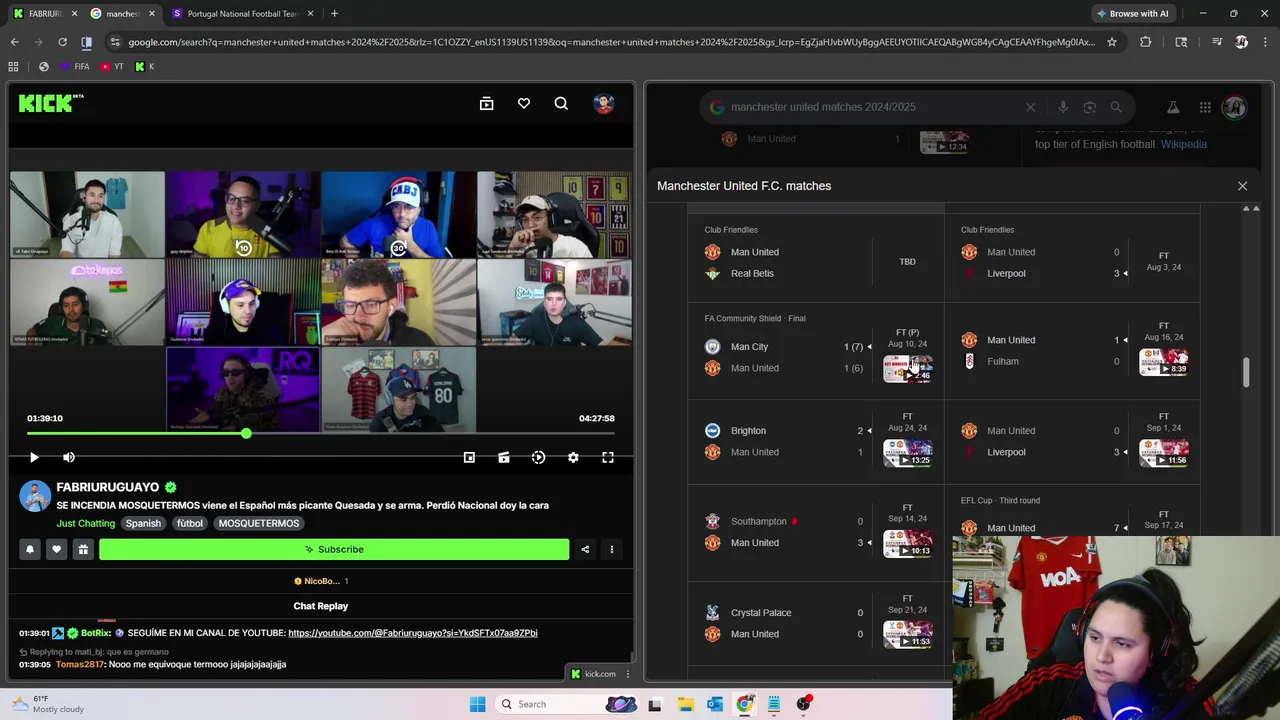Screen dimensions: 1280x720
Task: Open K bookmark in bookmarks bar
Action: [x=144, y=66]
